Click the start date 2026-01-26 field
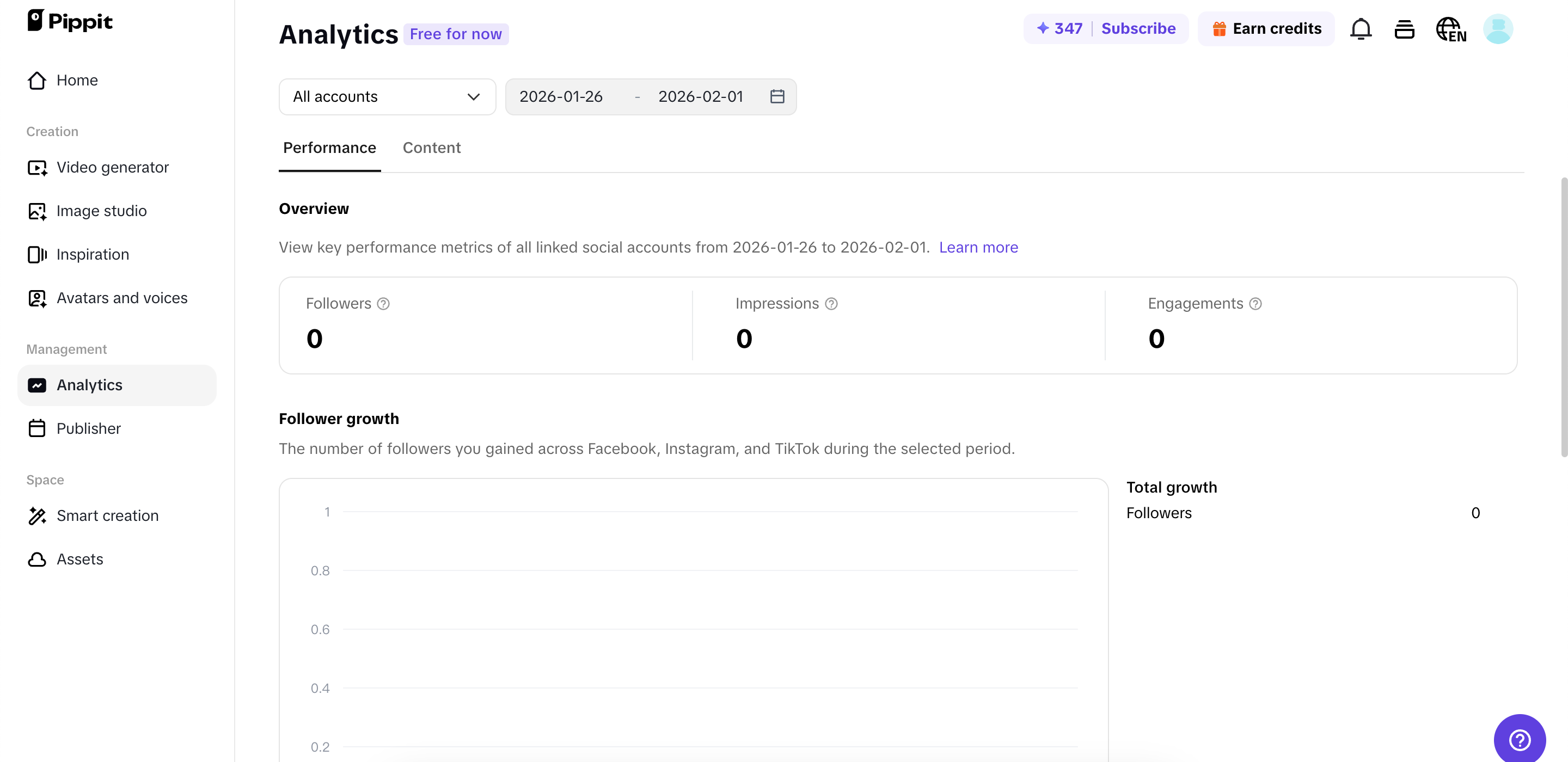 (x=561, y=97)
